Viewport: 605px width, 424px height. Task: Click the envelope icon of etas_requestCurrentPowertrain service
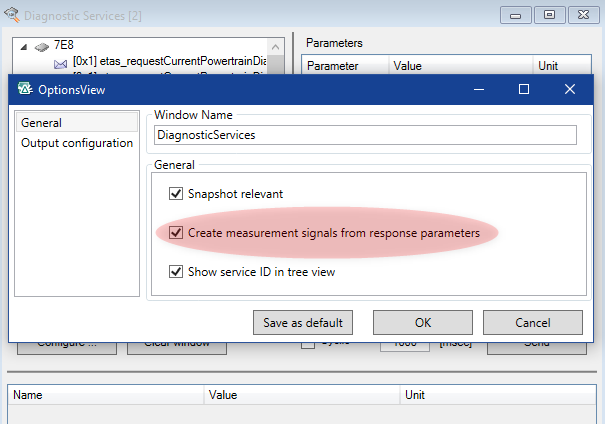pos(60,62)
